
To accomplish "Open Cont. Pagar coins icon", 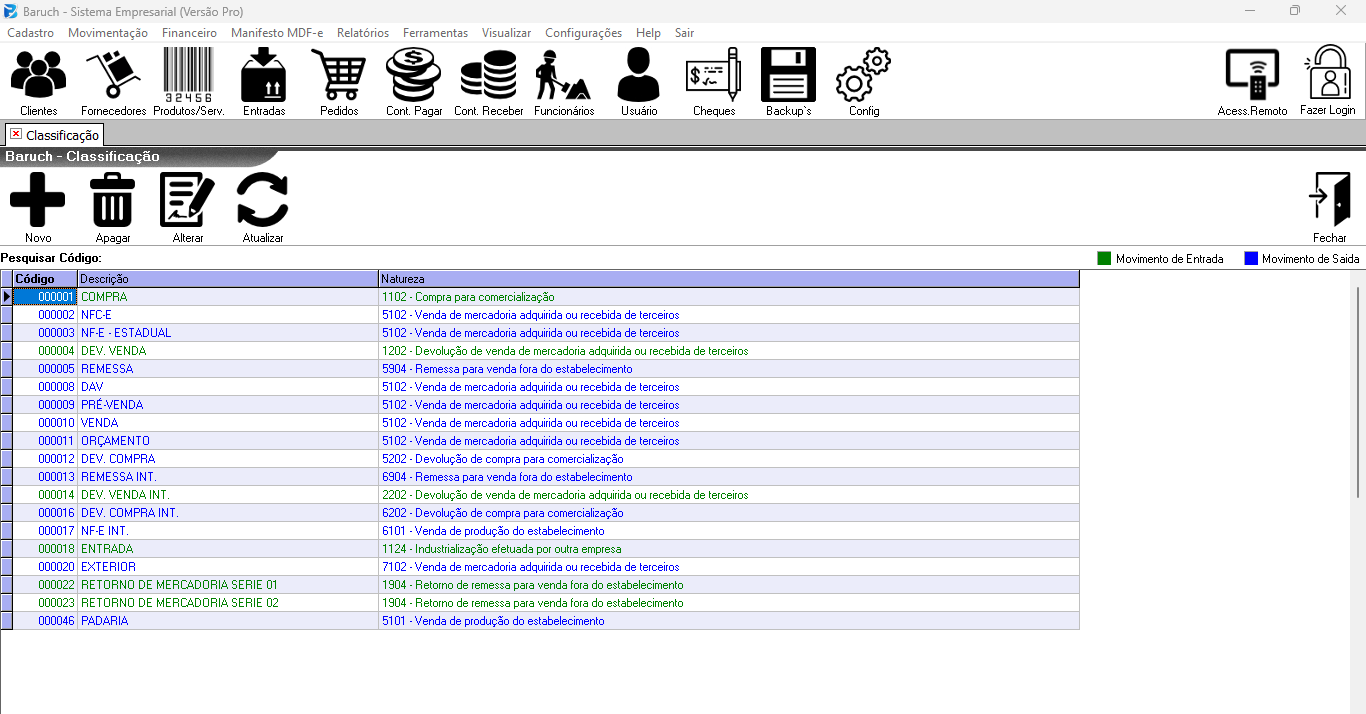I will point(414,76).
